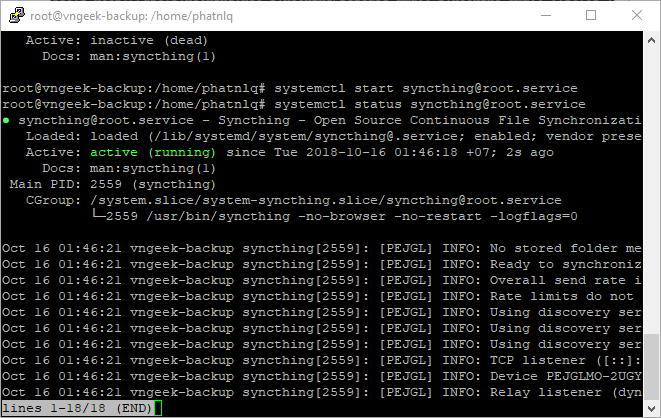Click the green terminal cursor block
661x418 pixels.
pyautogui.click(x=158, y=408)
